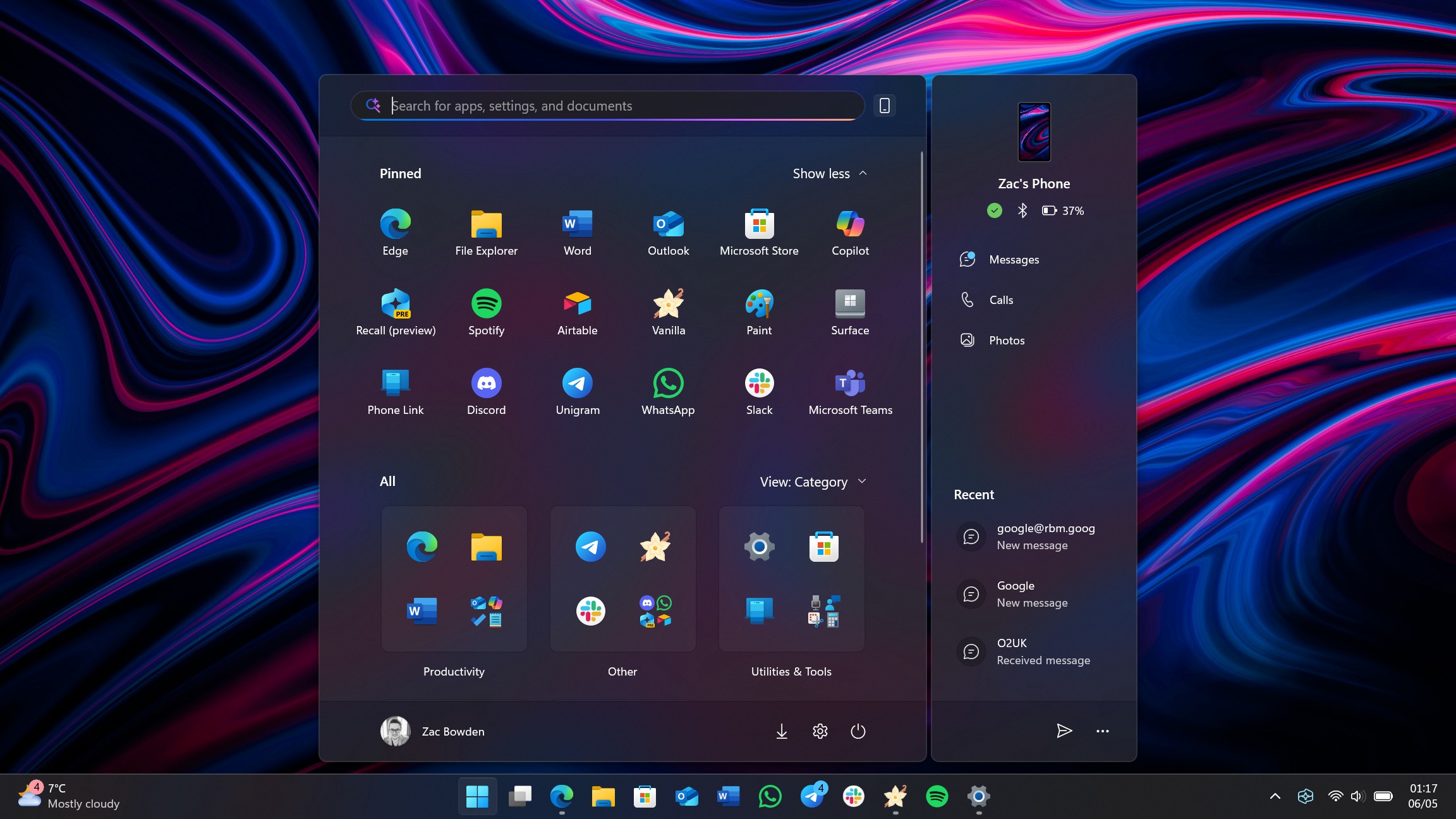
Task: Change the View: Category dropdown
Action: (x=813, y=482)
